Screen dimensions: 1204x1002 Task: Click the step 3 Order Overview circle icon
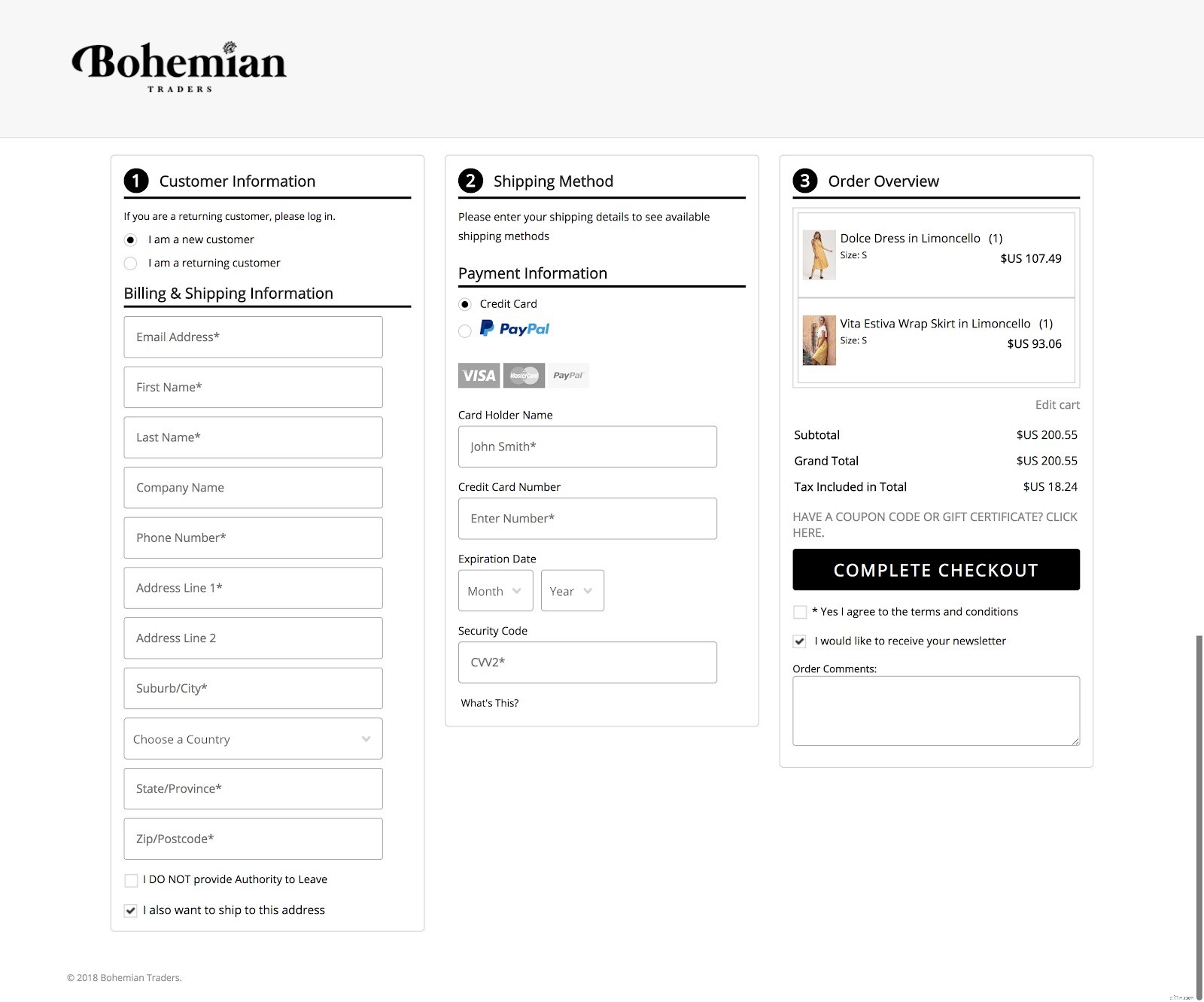[804, 181]
